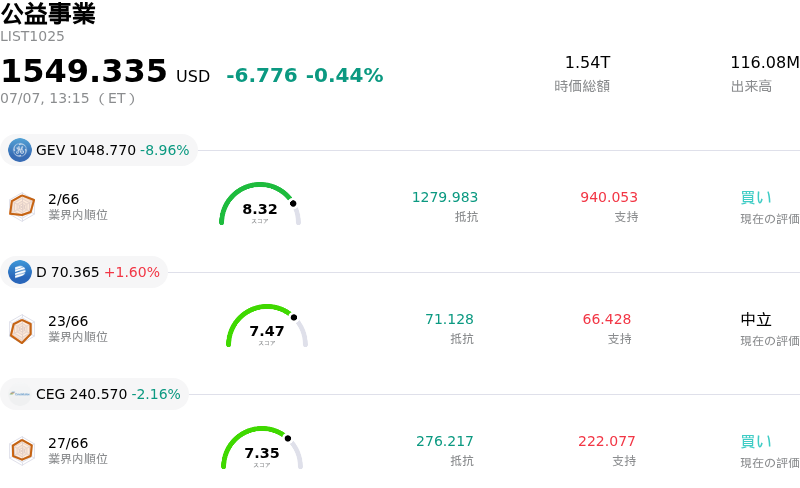This screenshot has width=800, height=488.
Task: Open the D 70.365 stock chip
Action: (84, 272)
